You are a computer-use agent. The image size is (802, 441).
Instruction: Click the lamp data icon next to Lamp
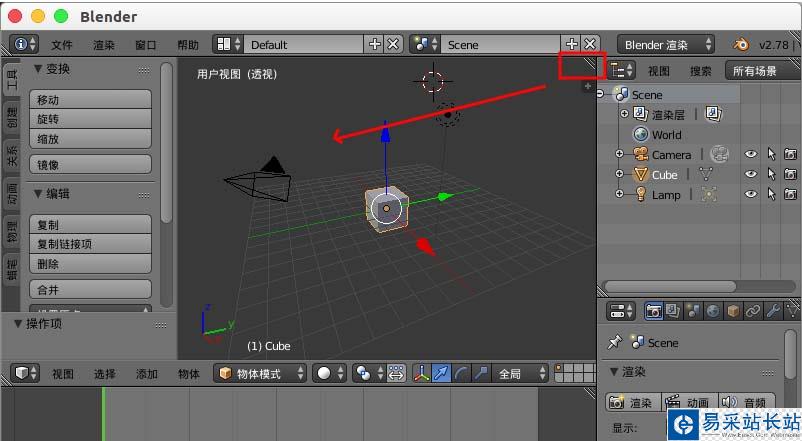point(709,194)
